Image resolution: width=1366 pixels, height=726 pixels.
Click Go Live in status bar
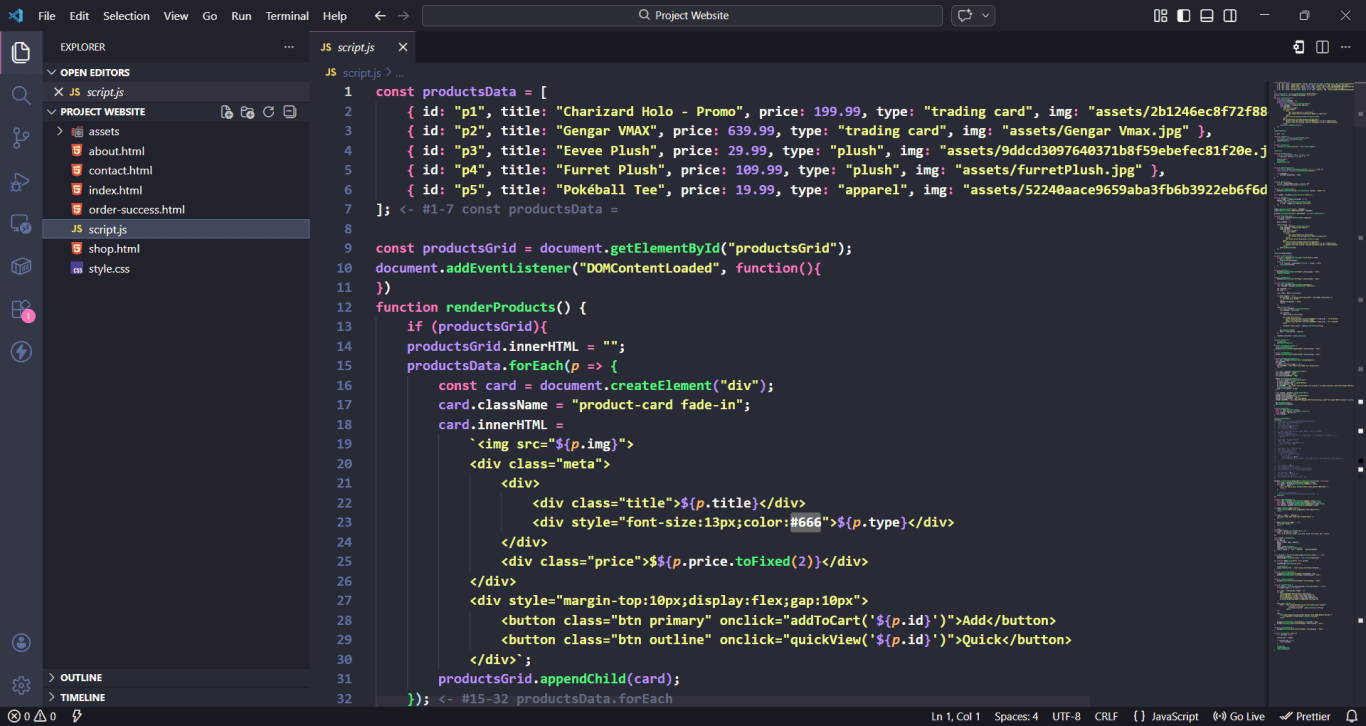click(1239, 716)
